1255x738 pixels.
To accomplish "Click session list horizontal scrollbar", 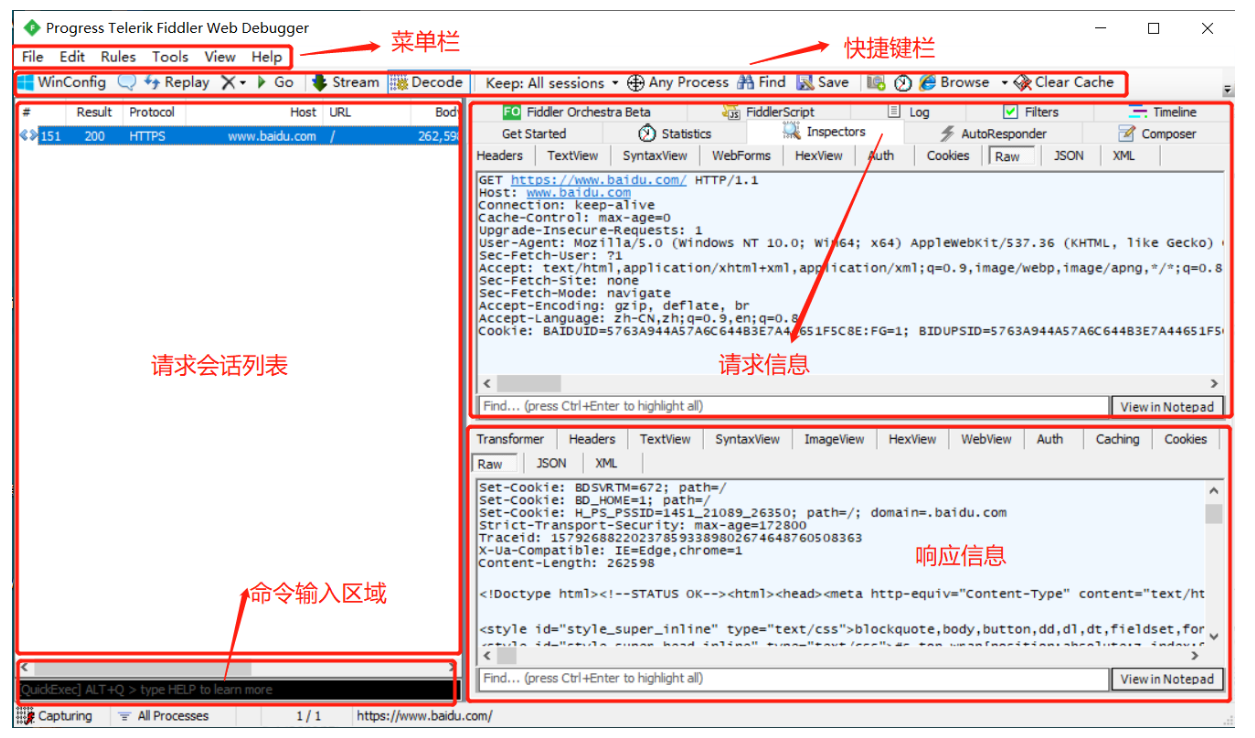I will 236,668.
